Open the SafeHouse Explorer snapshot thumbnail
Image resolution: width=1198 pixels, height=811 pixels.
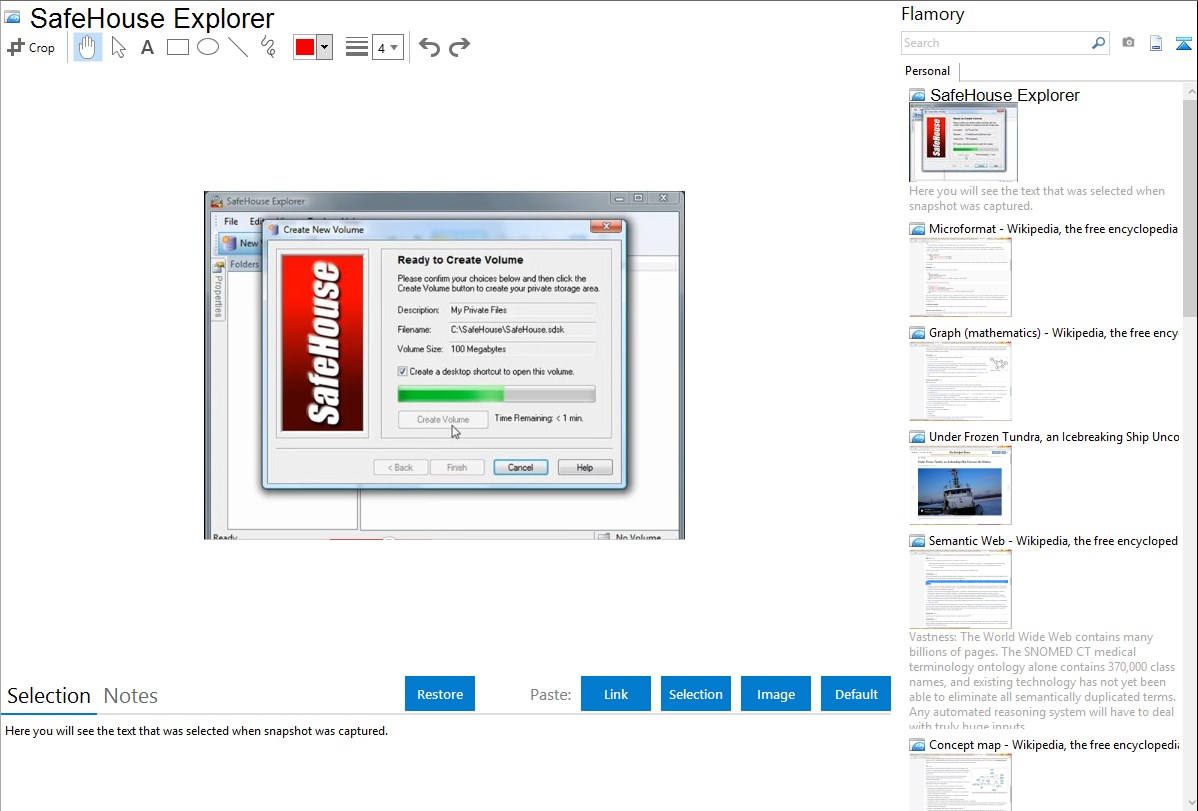coord(963,143)
